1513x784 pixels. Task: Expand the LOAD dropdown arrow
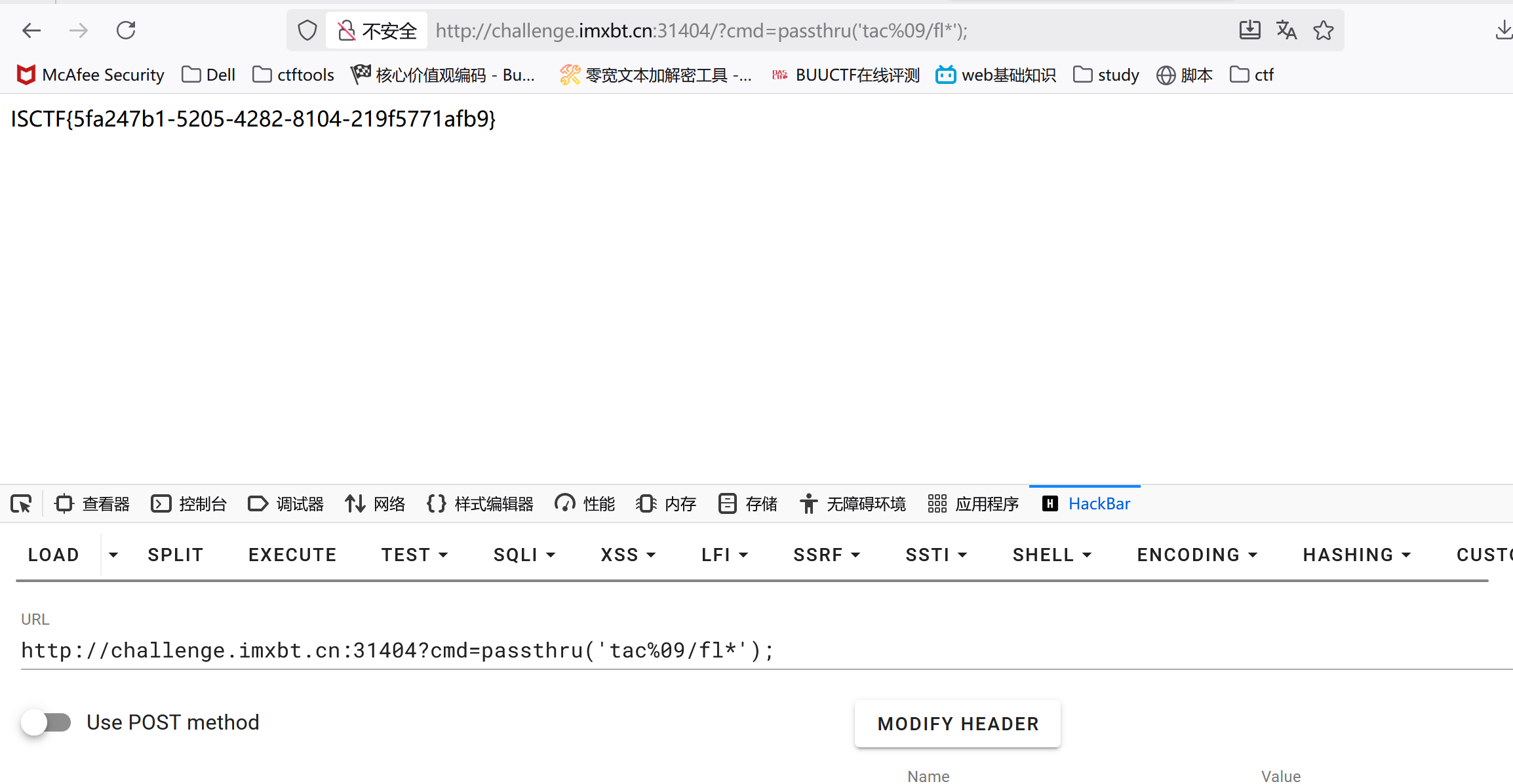point(113,555)
